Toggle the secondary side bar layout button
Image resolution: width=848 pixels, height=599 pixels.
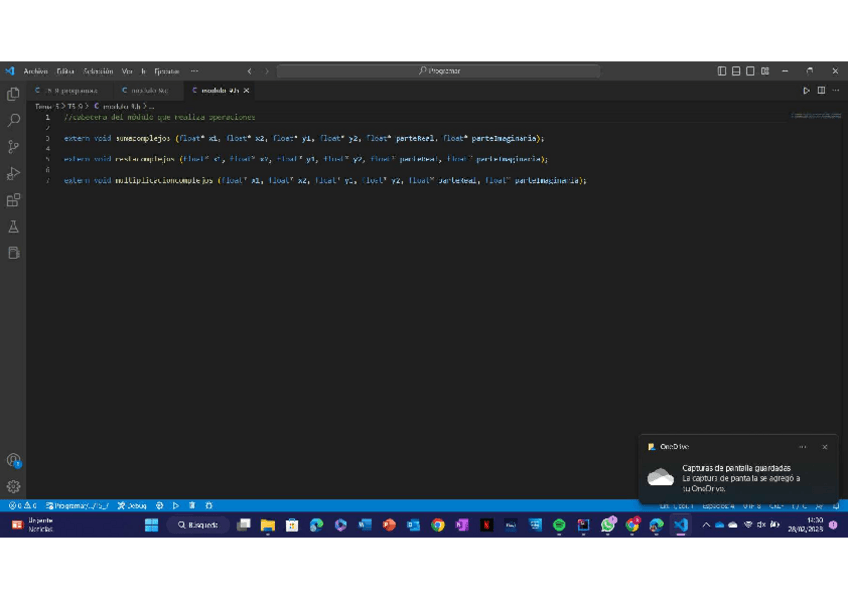[750, 71]
